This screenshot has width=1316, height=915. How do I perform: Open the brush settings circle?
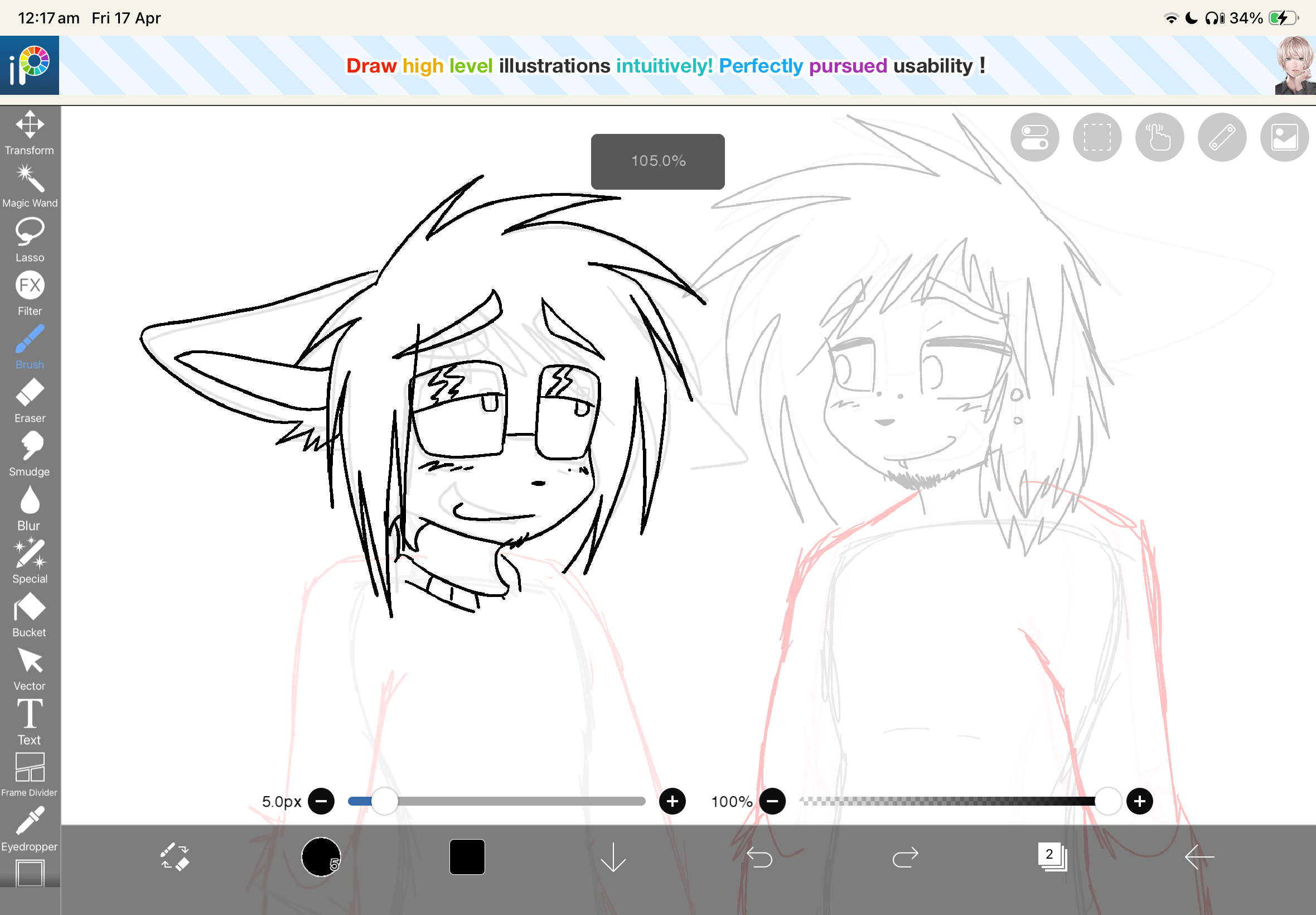pos(321,857)
